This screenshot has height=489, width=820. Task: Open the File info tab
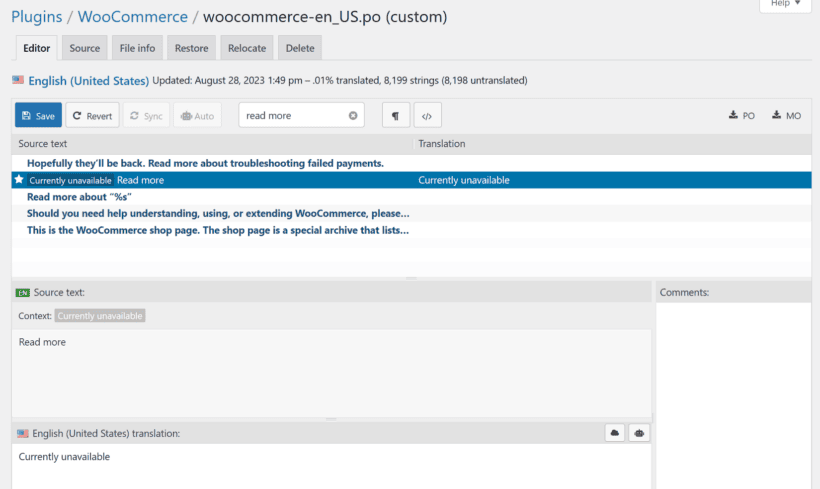click(x=137, y=48)
